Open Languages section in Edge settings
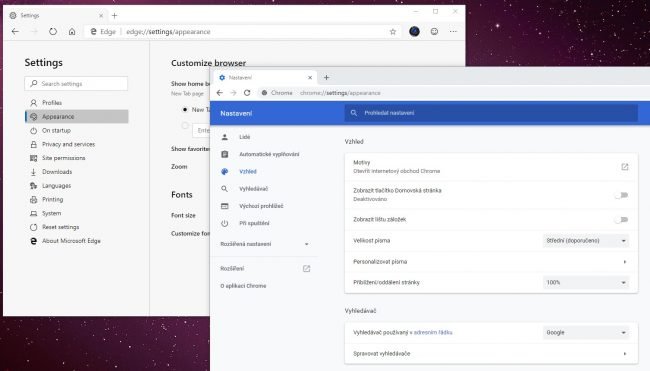Viewport: 650px width, 371px height. [77, 186]
